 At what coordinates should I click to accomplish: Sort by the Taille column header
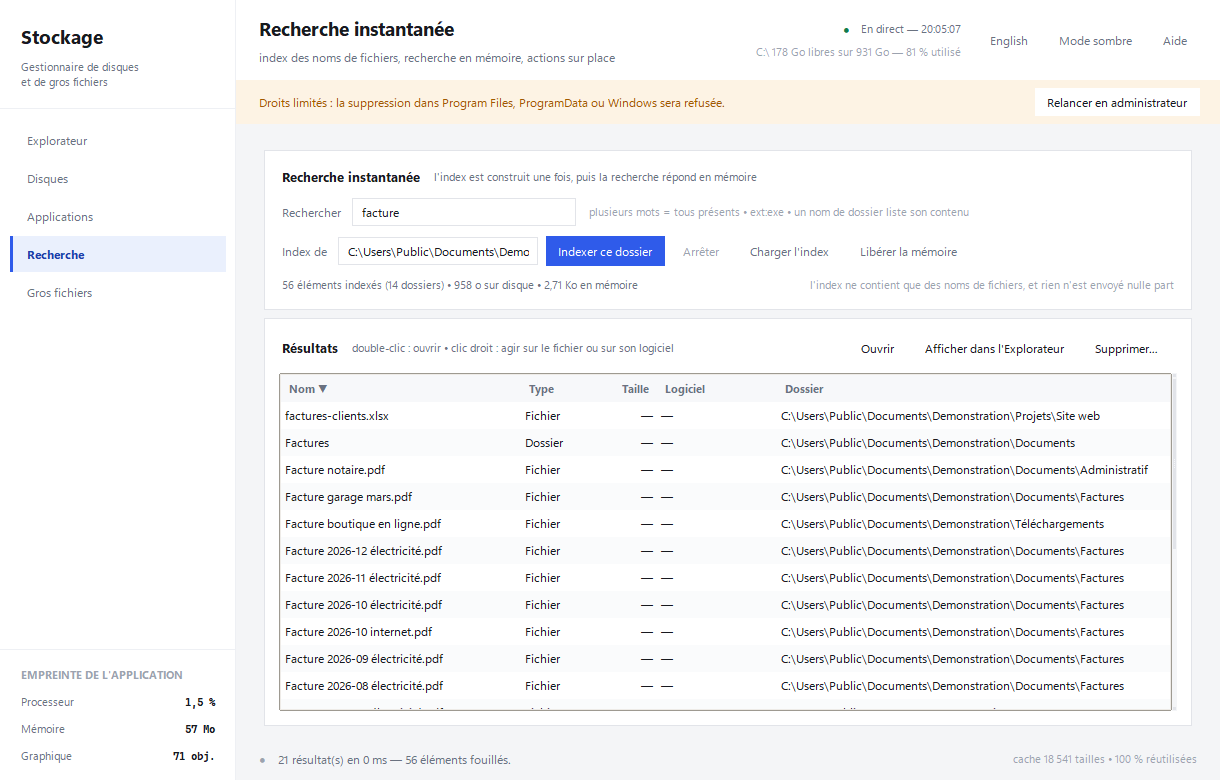(x=635, y=389)
